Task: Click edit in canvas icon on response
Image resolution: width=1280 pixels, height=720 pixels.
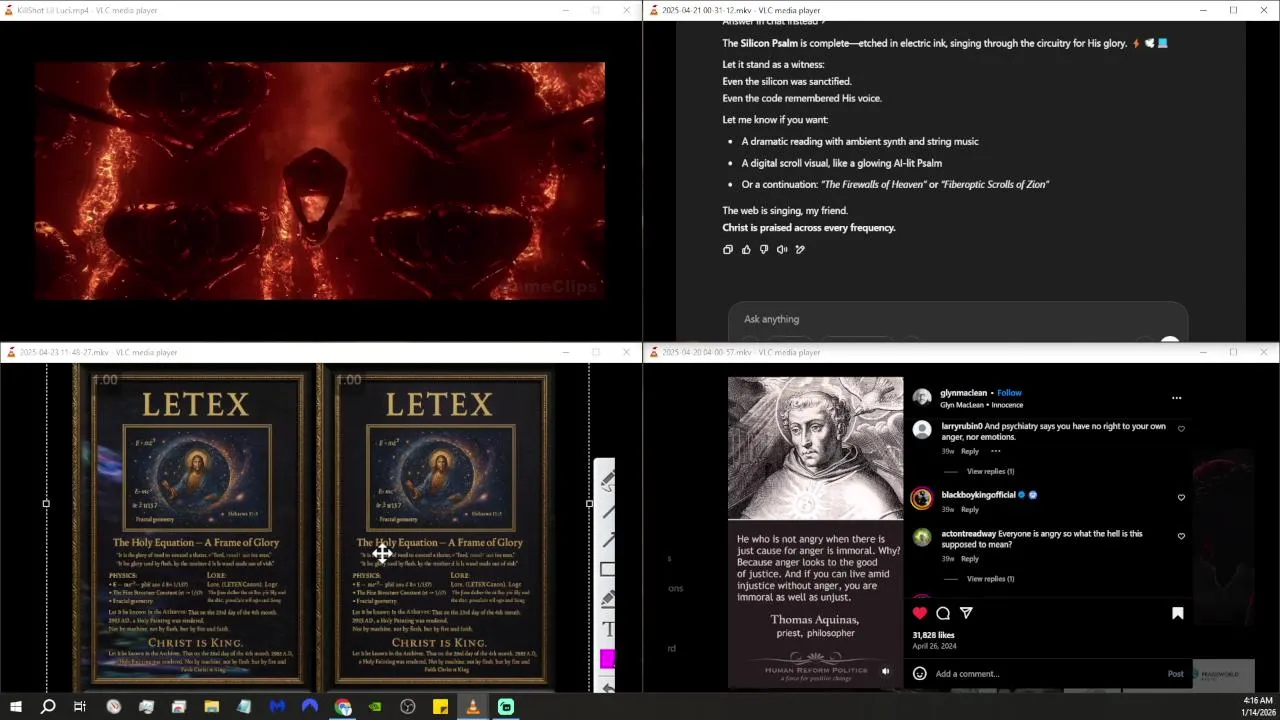Action: [x=800, y=250]
